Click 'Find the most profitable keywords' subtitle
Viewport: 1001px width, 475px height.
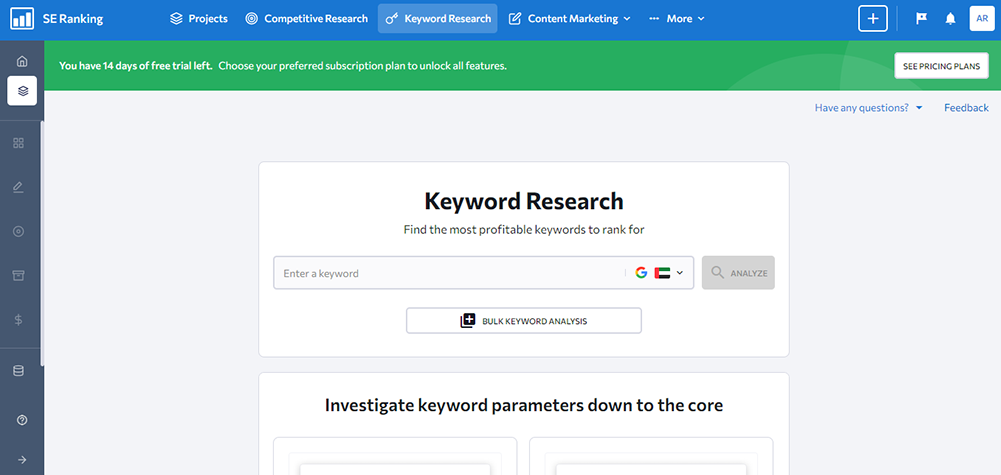point(523,230)
